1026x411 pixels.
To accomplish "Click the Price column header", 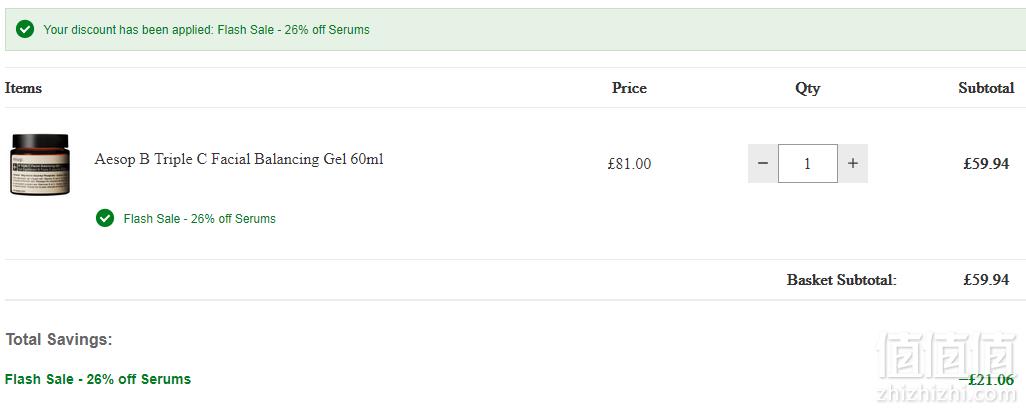I will [629, 88].
